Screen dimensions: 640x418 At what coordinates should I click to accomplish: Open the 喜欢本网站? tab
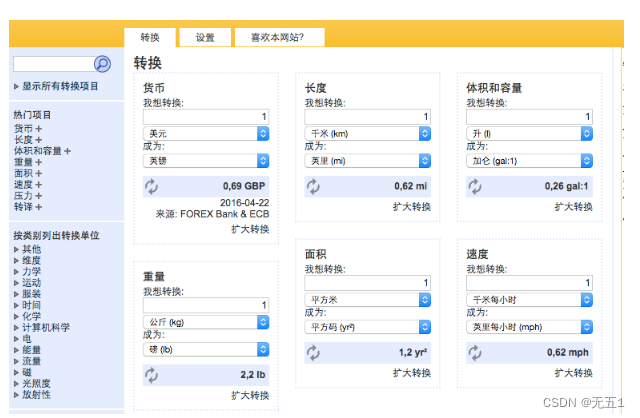(280, 38)
